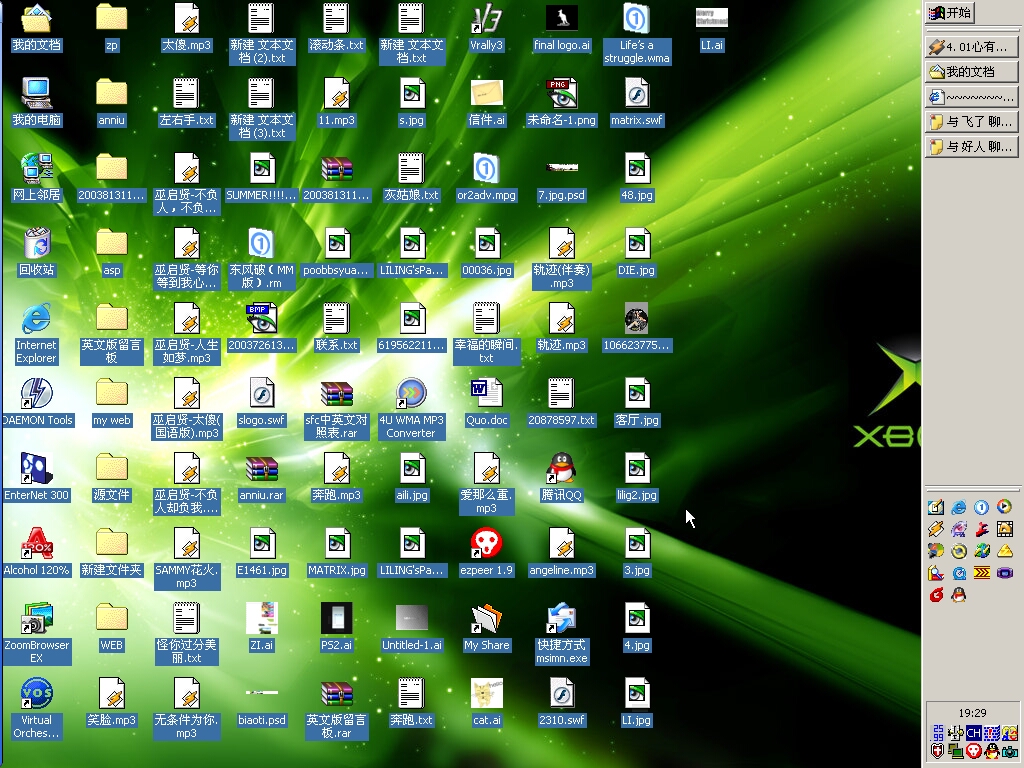Screen dimensions: 1024x768
Task: Select the my web folder
Action: tap(112, 402)
